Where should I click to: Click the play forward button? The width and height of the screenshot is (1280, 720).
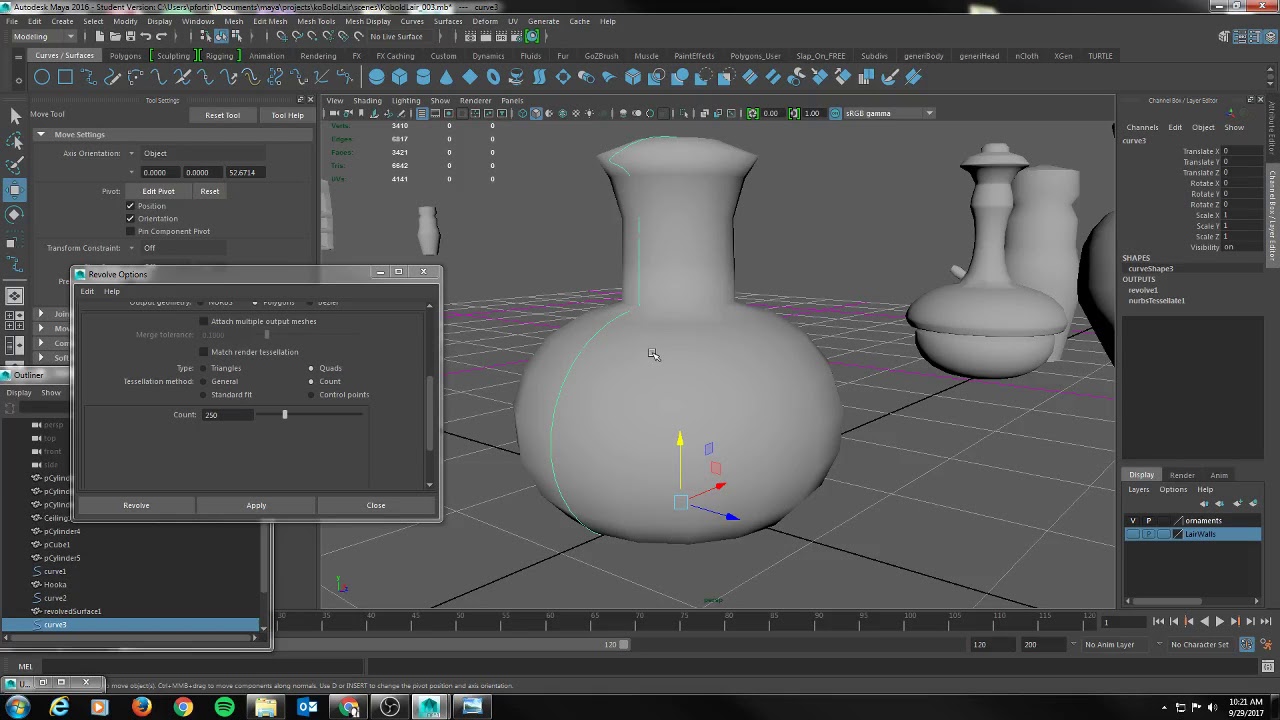tap(1219, 621)
